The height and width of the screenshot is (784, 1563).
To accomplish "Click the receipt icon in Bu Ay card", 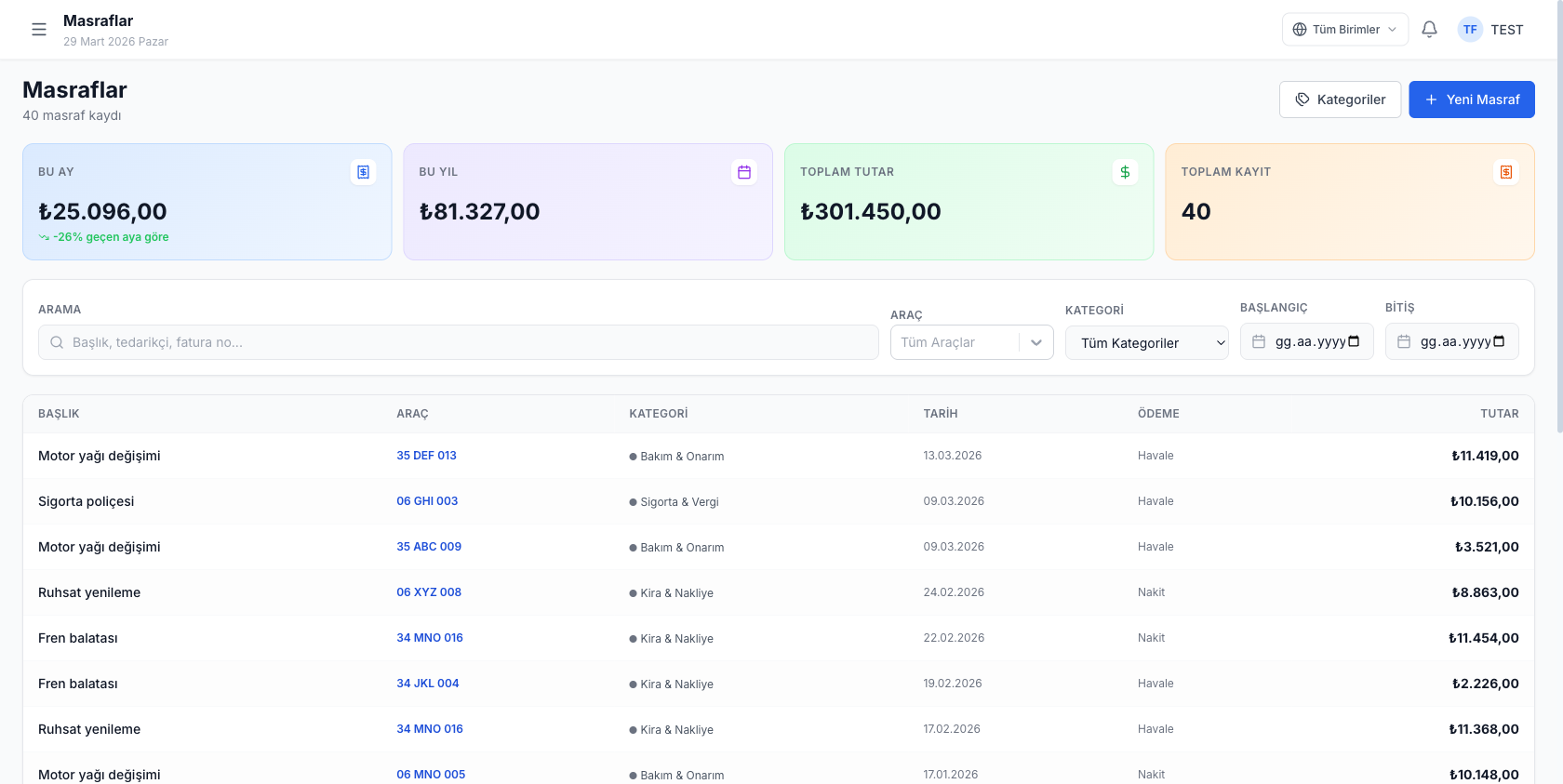I will [364, 172].
